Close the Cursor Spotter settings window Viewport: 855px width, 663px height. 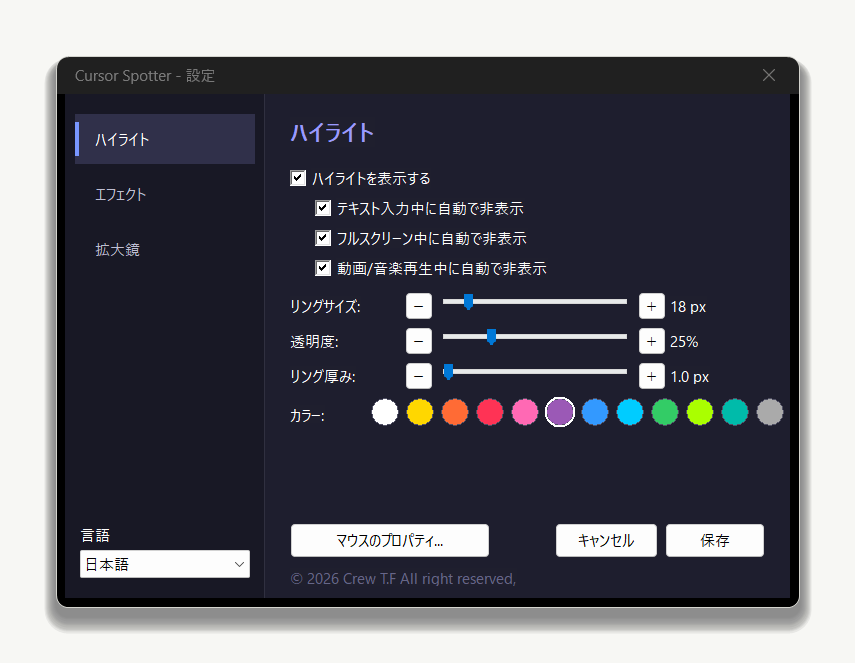[x=769, y=75]
